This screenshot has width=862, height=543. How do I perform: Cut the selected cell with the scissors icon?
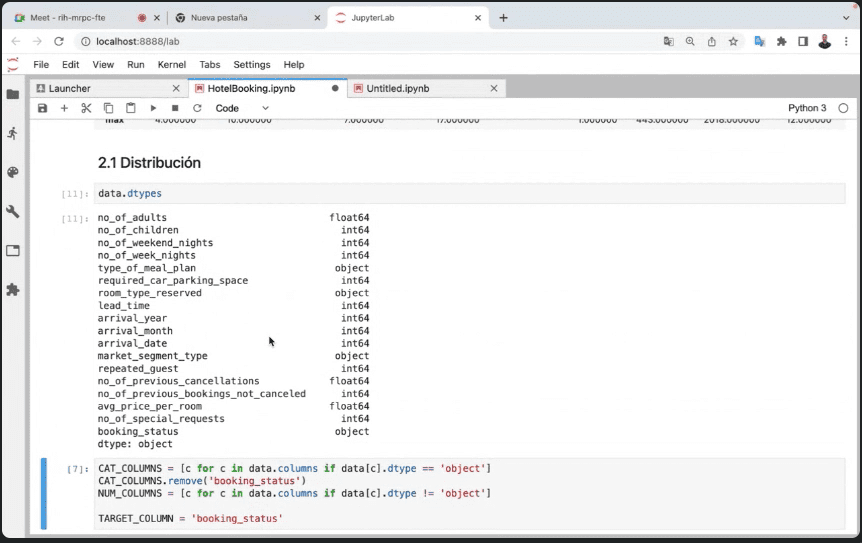point(86,108)
